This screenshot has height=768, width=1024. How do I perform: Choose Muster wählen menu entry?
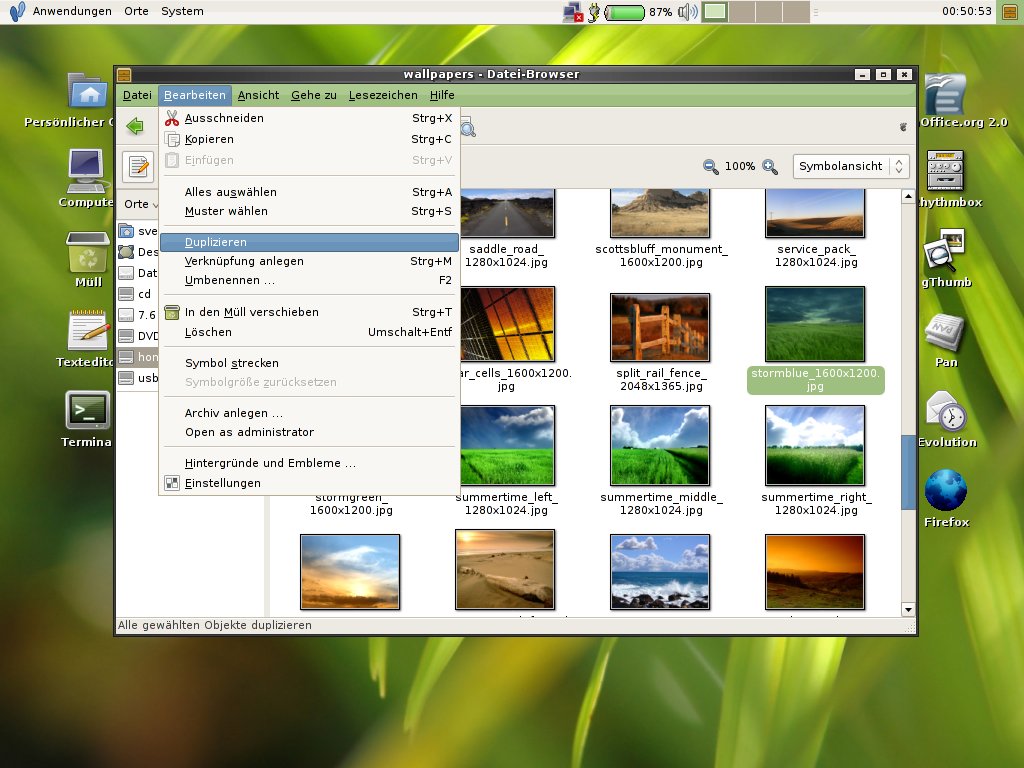(x=309, y=211)
